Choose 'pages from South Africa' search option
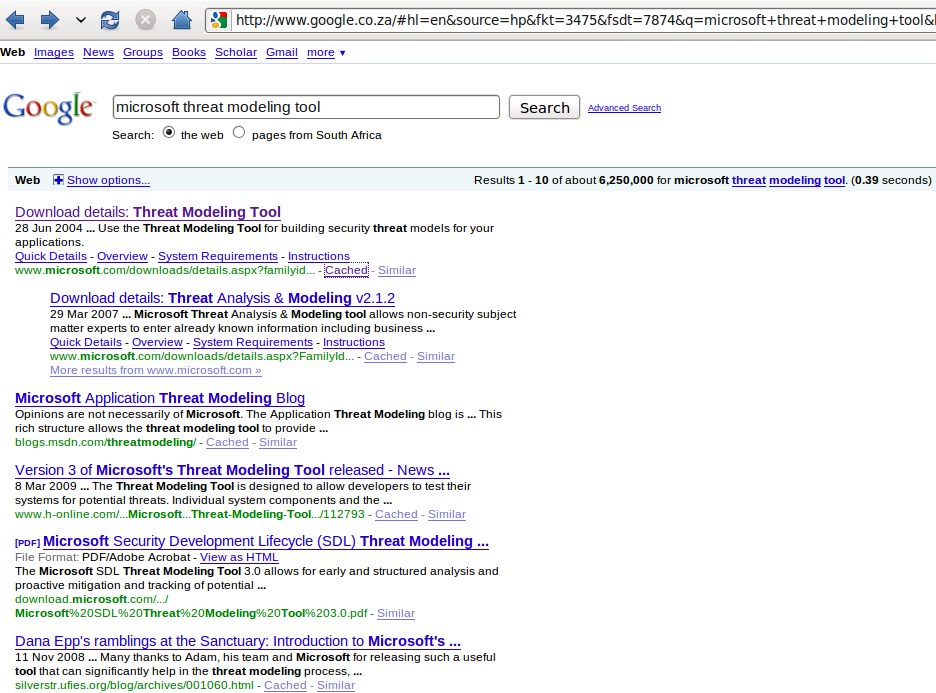Image resolution: width=936 pixels, height=693 pixels. pyautogui.click(x=320, y=134)
